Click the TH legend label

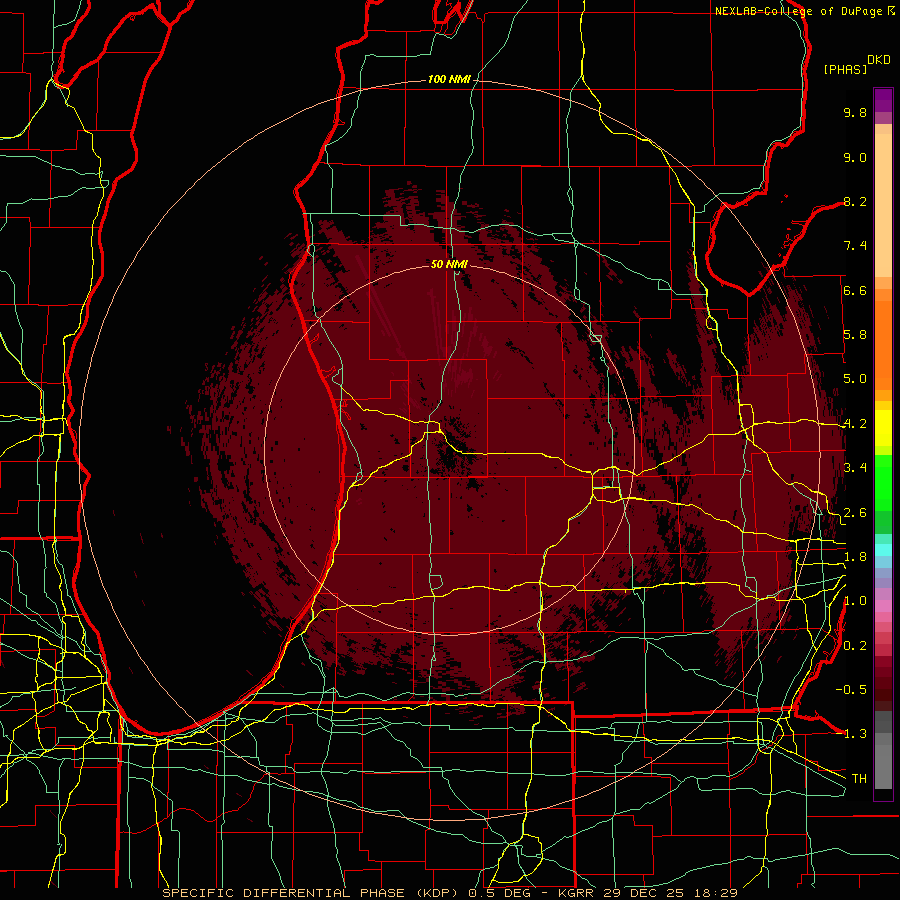[x=859, y=779]
